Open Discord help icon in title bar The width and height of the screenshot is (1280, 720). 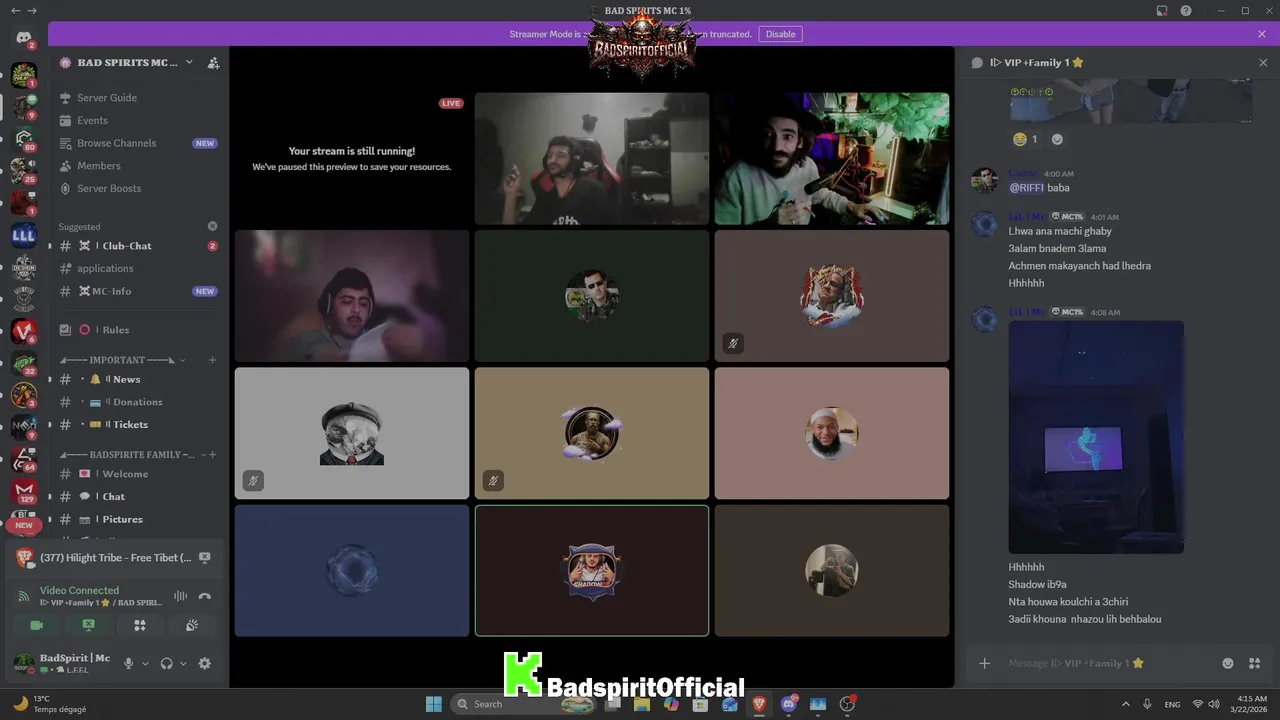(1186, 11)
